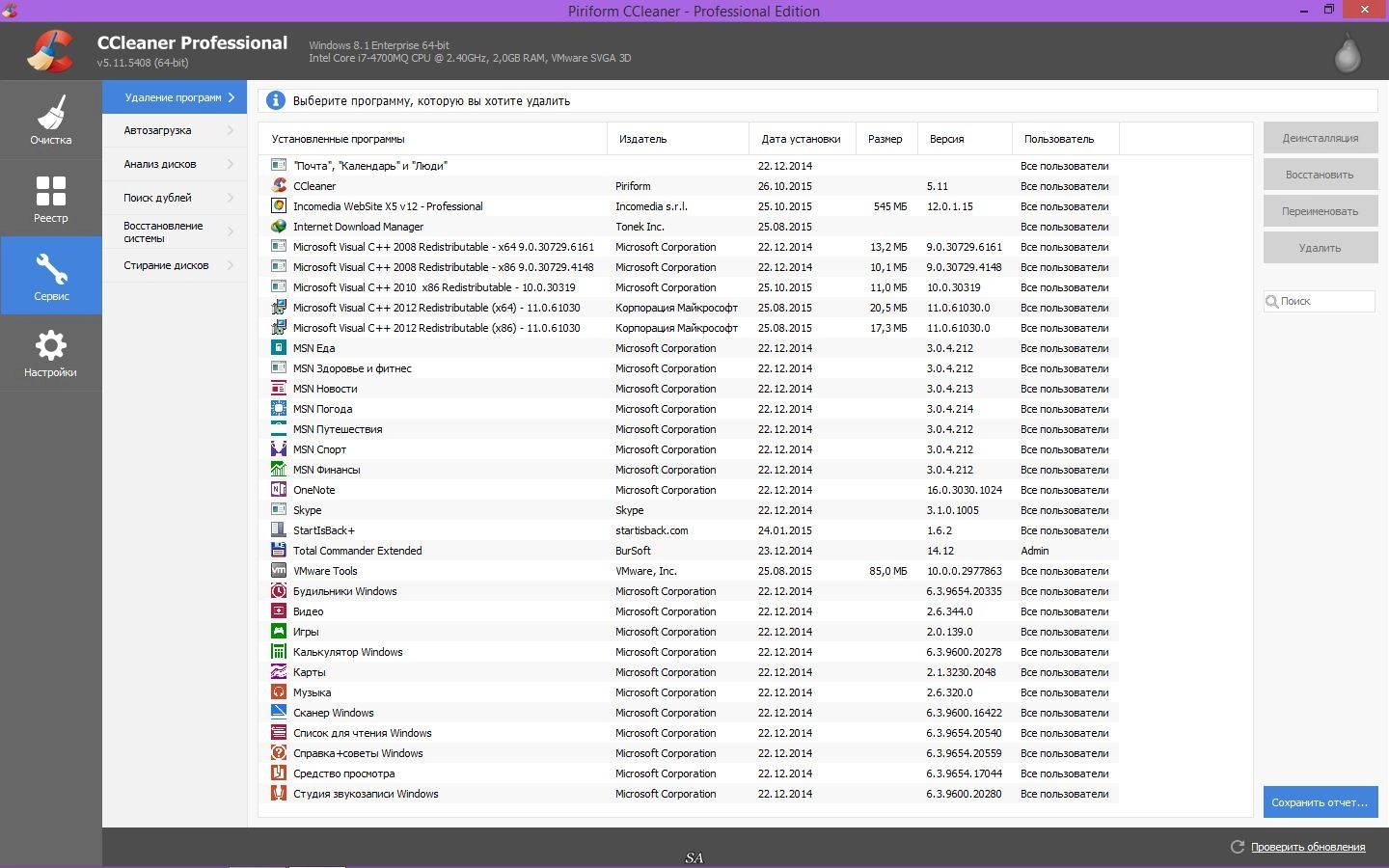Sort by Дата установки column header
This screenshot has width=1389, height=868.
[x=803, y=139]
